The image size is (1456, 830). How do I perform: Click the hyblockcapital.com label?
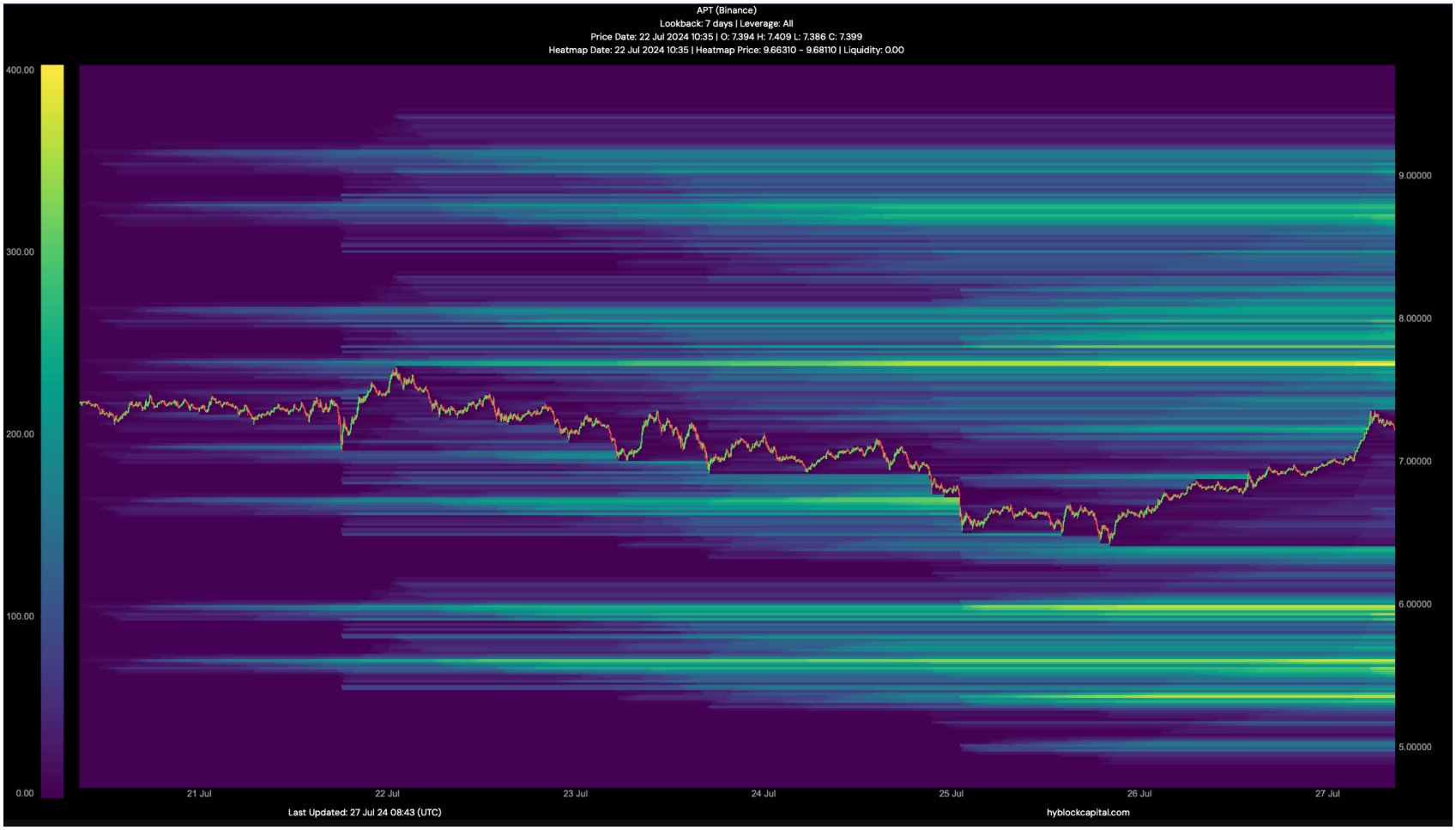coord(1088,812)
